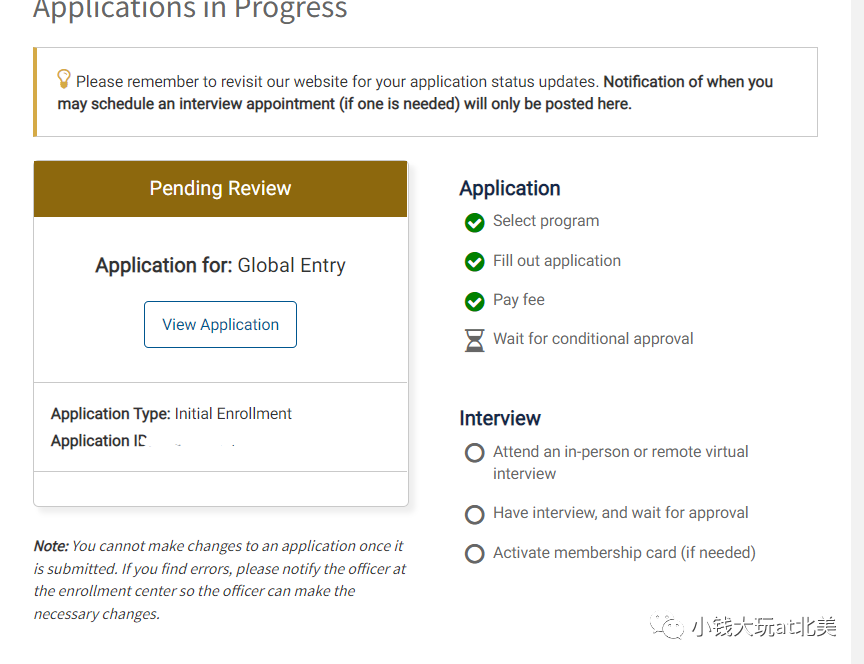Click green checkmark beside Pay fee
This screenshot has height=664, width=864.
point(474,301)
